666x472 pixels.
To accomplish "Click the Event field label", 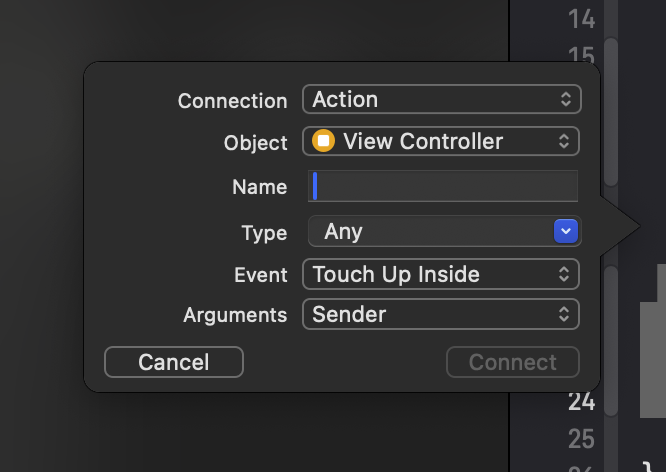I will pyautogui.click(x=260, y=275).
